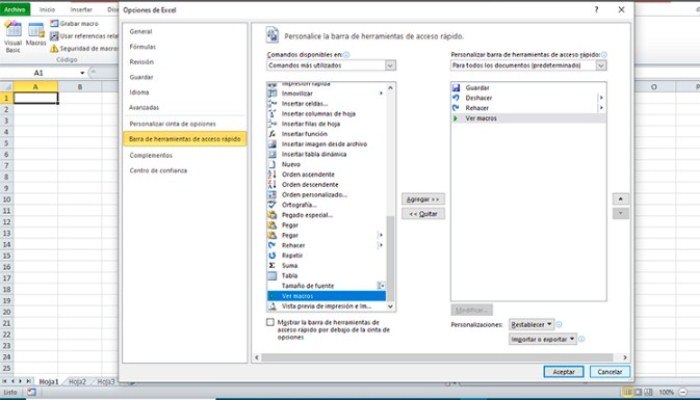
Task: Start Grabar macro in the ribbon
Action: [74, 24]
